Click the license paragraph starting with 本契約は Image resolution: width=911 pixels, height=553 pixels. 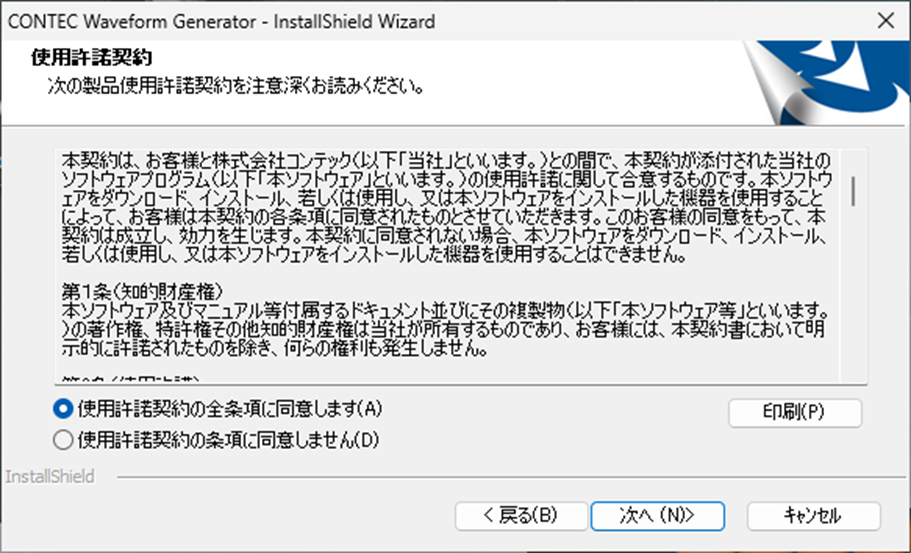pos(446,207)
